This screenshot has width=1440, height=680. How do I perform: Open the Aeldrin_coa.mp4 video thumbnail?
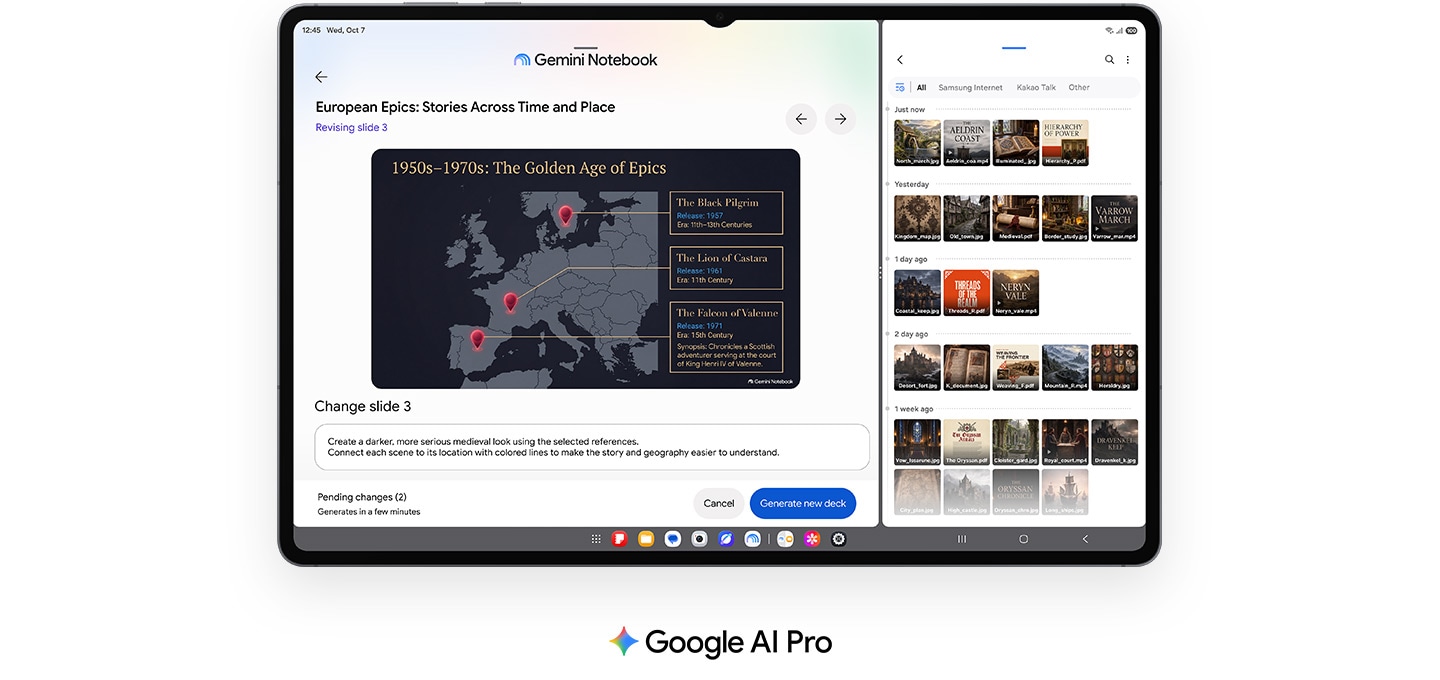967,143
